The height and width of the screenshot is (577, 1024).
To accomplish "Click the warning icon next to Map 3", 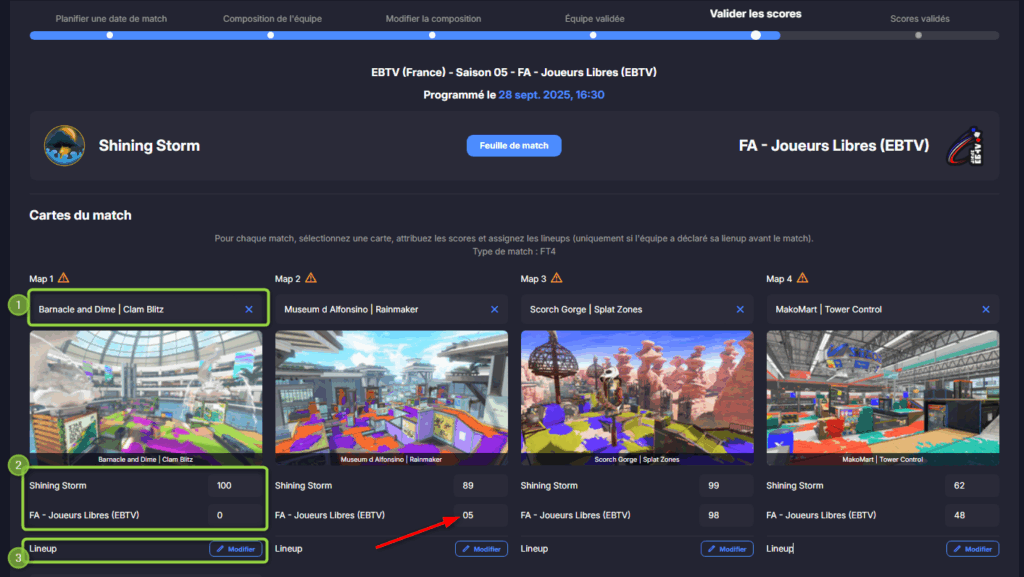I will coord(555,279).
